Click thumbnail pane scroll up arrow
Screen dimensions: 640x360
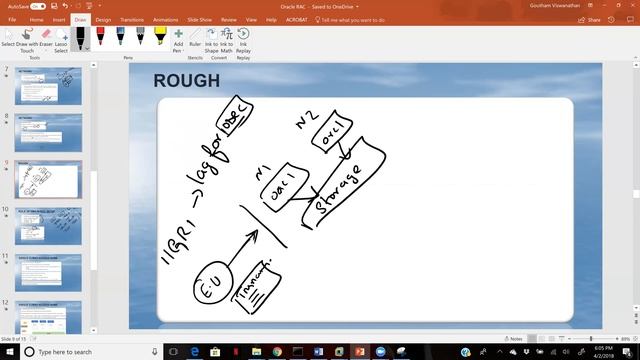pos(93,65)
